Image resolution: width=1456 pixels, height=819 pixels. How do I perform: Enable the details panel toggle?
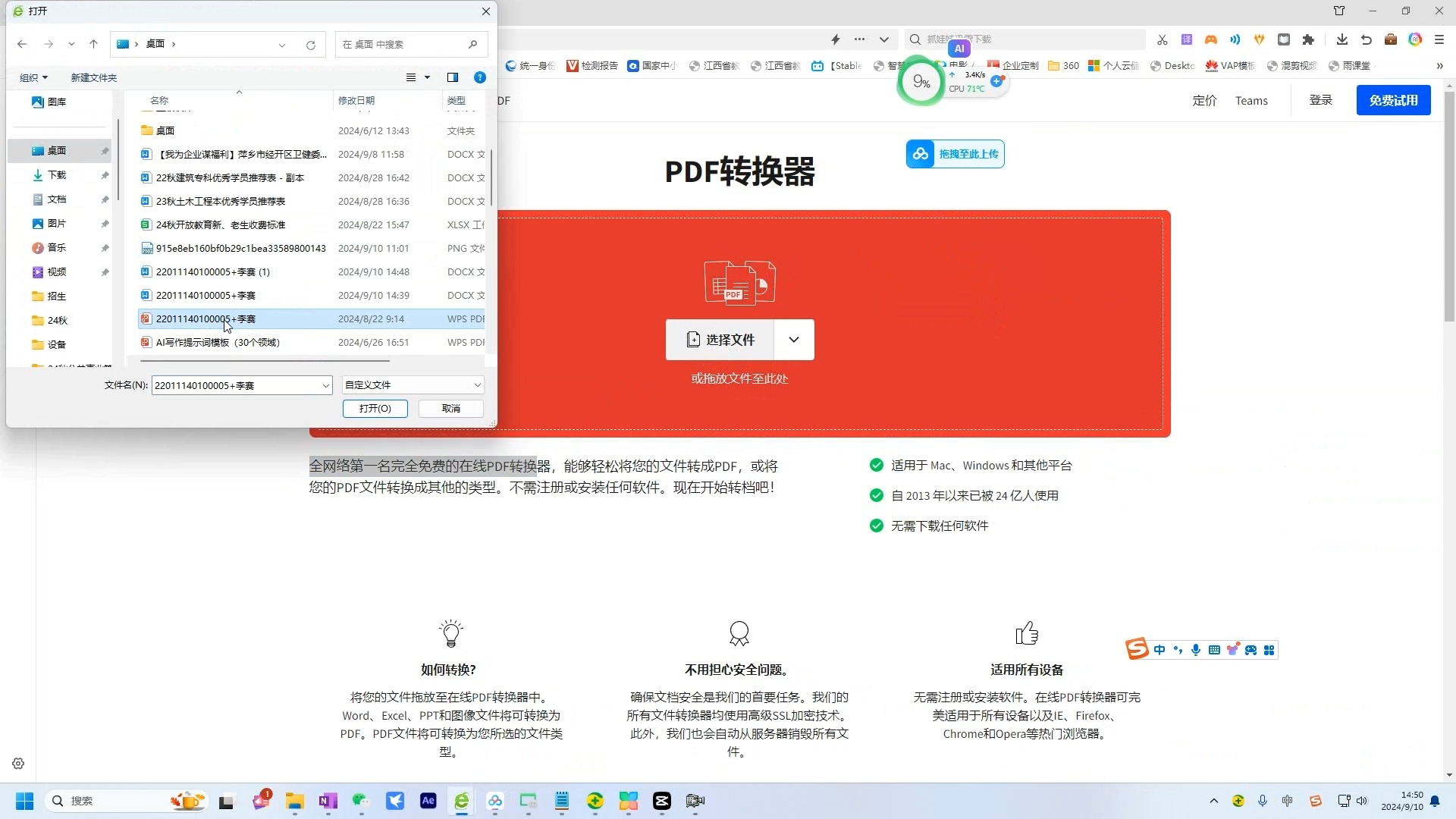[x=453, y=77]
